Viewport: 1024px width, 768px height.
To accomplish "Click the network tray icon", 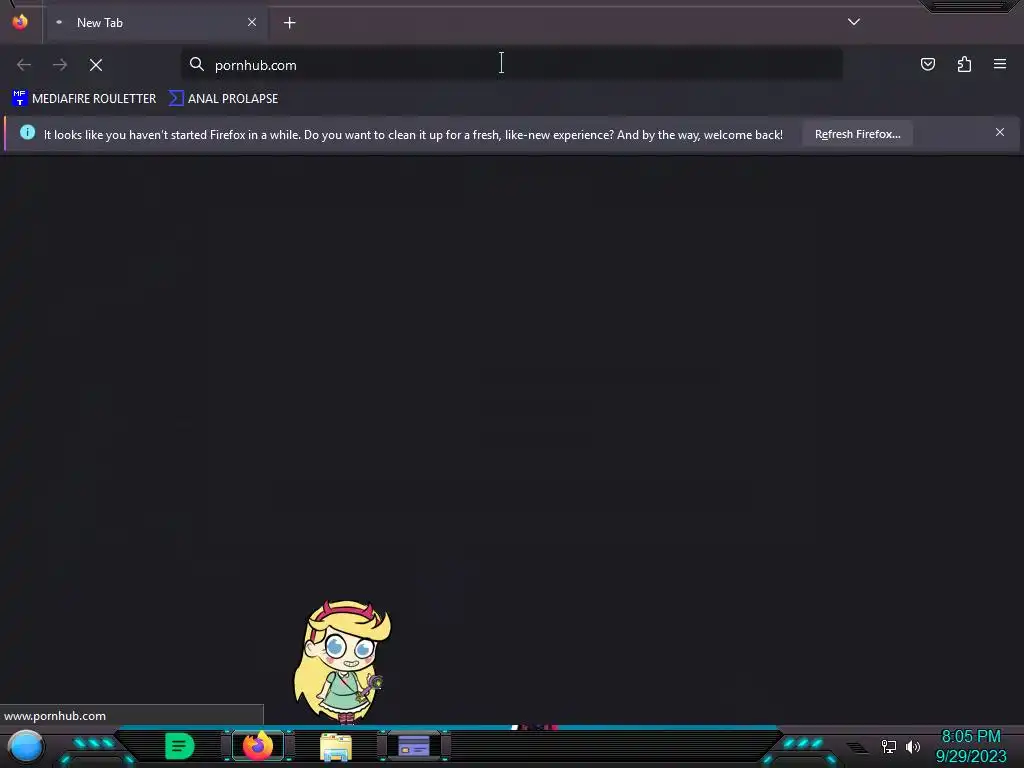I will click(x=889, y=746).
